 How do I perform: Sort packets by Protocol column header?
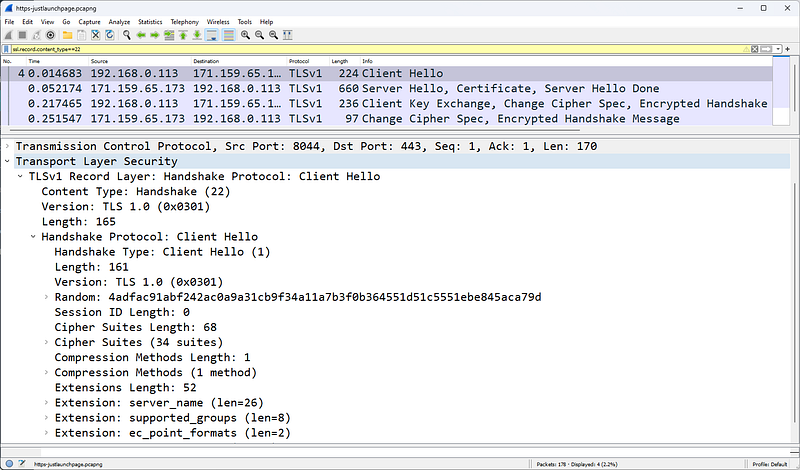(308, 61)
